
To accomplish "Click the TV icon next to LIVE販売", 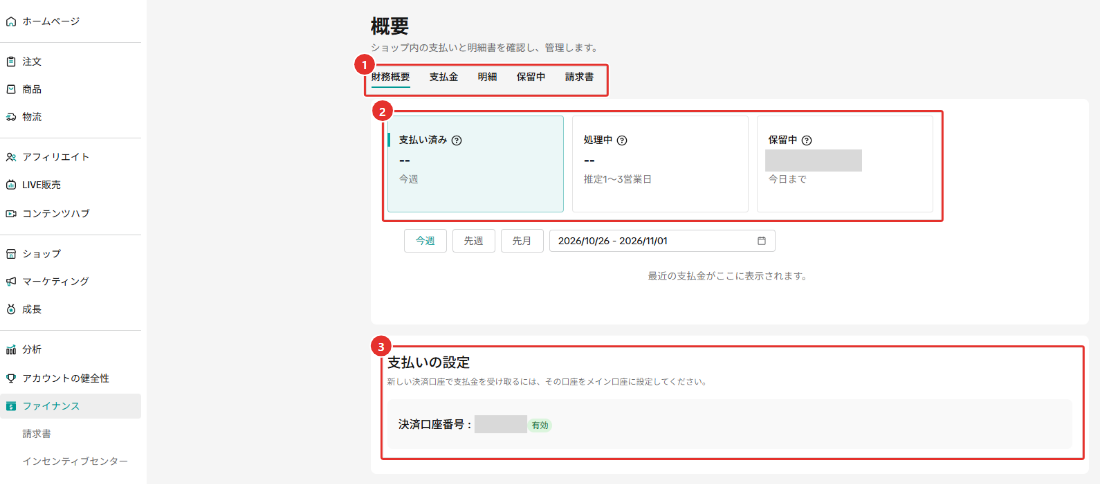I will (11, 185).
